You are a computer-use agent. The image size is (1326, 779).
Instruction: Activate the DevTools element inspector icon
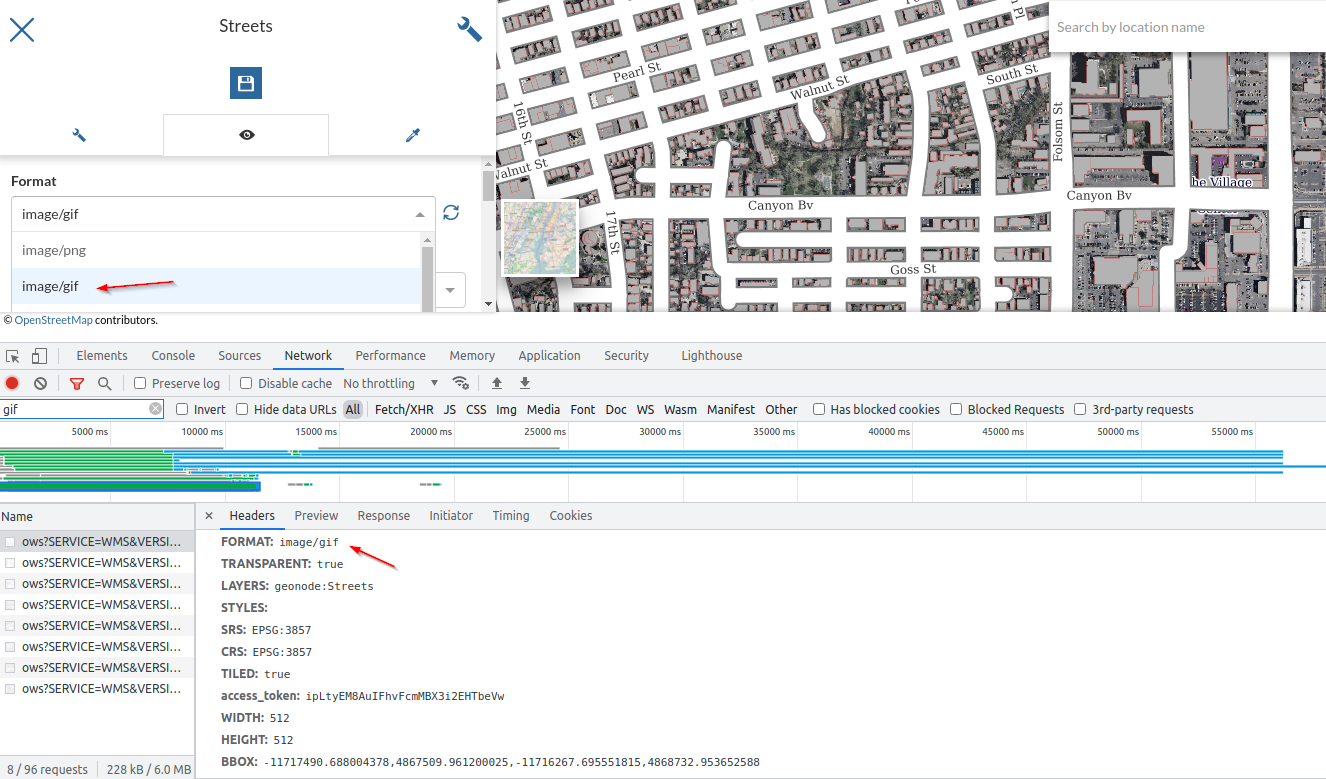[x=13, y=356]
